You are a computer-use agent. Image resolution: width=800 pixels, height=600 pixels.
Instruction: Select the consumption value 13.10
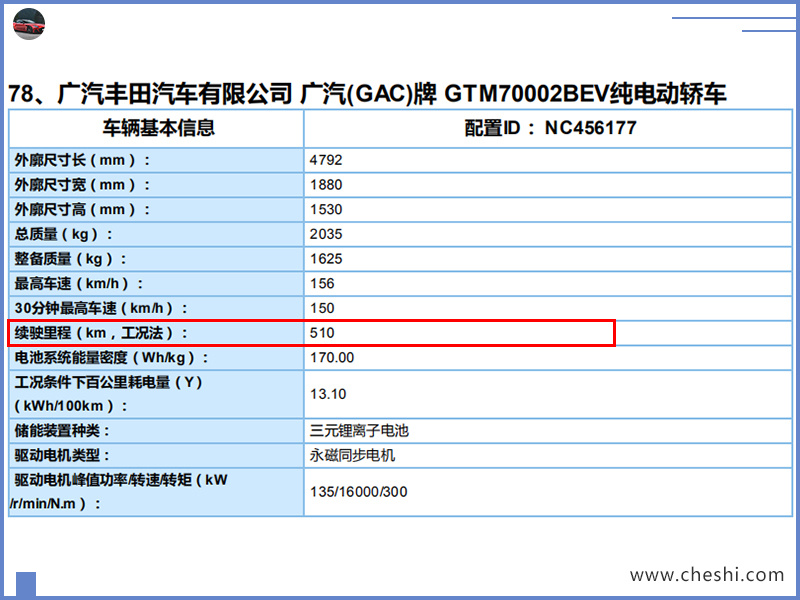tap(328, 394)
